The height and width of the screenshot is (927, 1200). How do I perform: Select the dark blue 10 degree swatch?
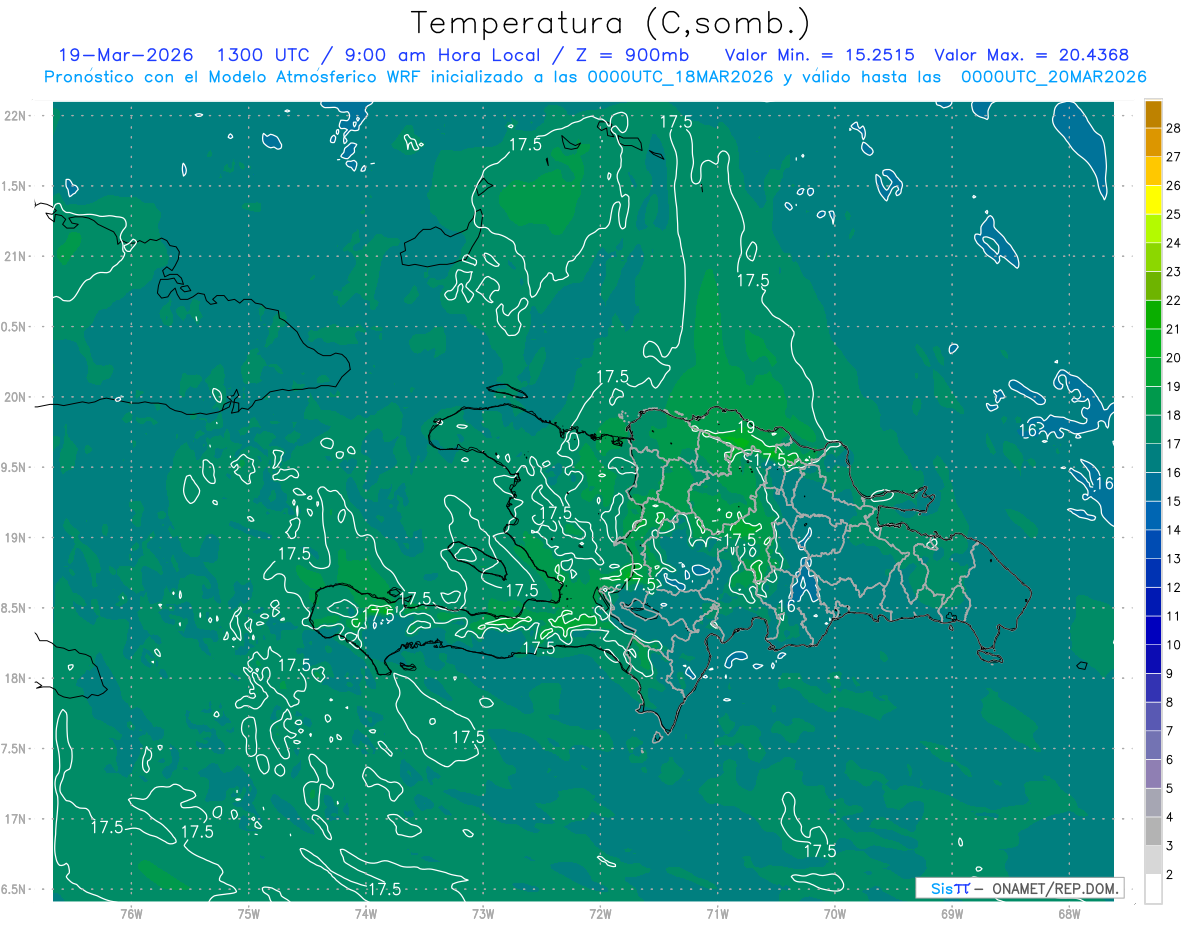click(1153, 631)
